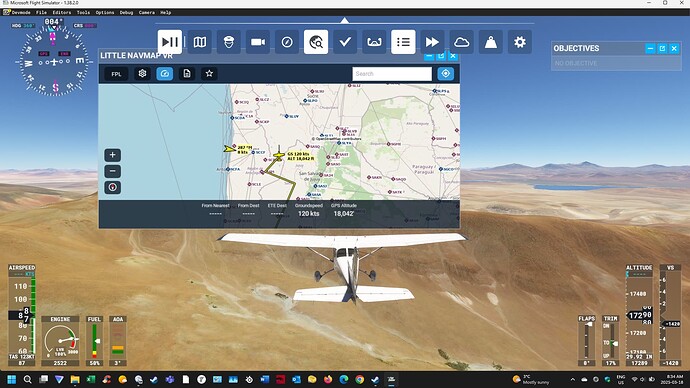Open the ATC pilot headset icon
This screenshot has height=388, width=690.
click(x=229, y=42)
